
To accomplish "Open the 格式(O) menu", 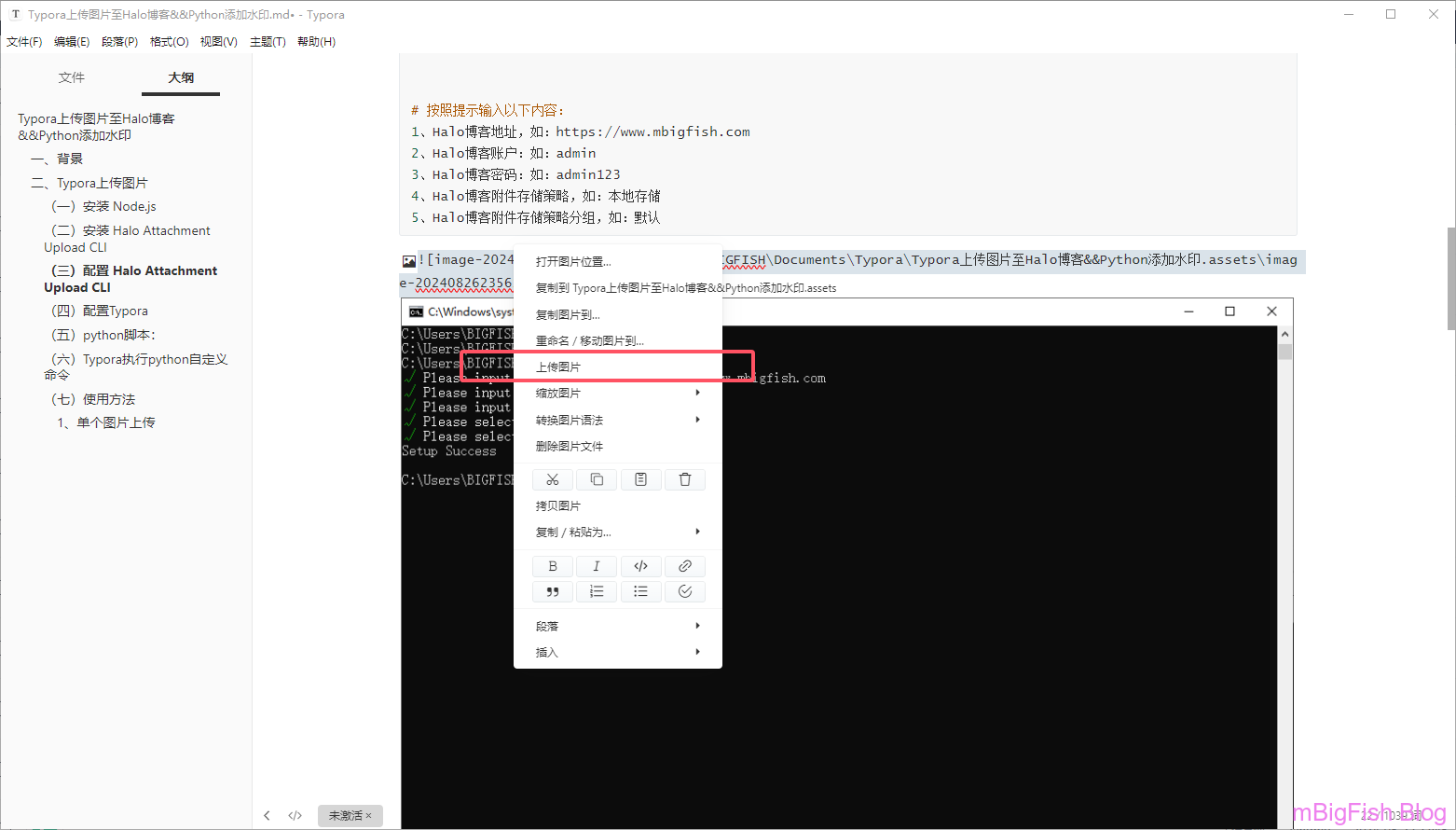I will (x=169, y=42).
